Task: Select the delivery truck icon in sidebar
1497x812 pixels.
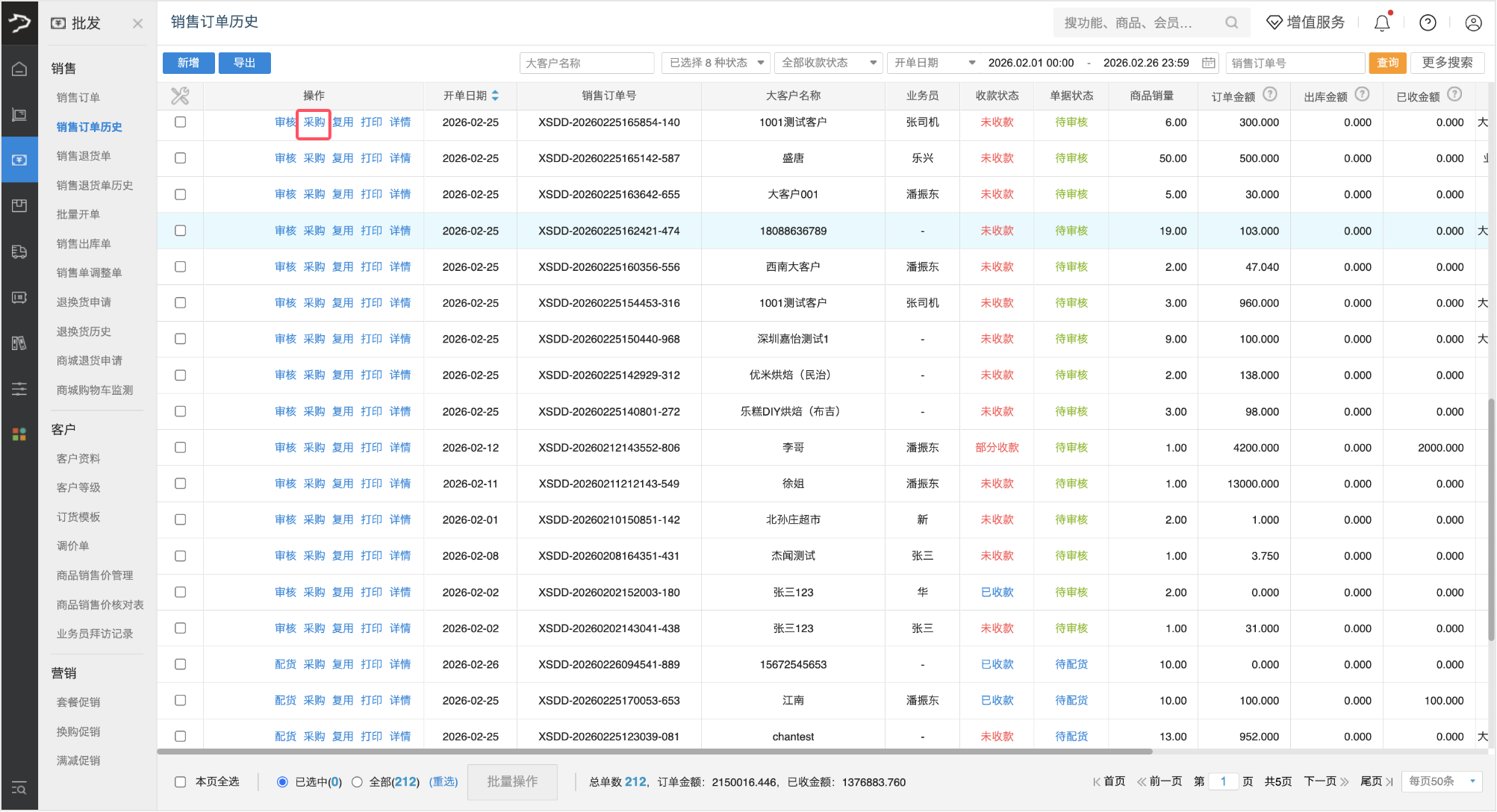Action: click(19, 252)
